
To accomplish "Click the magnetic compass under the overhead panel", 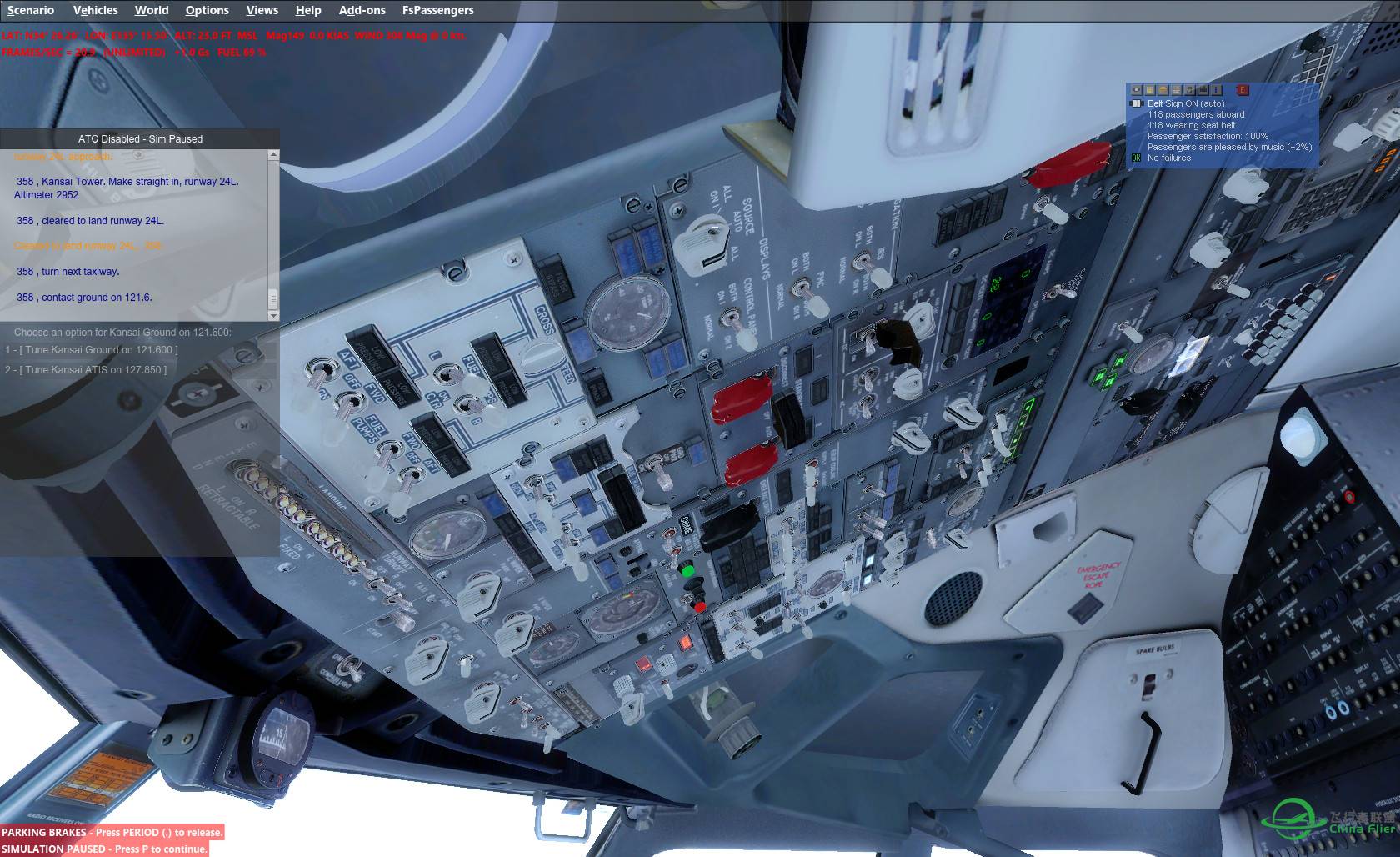I will click(x=281, y=740).
